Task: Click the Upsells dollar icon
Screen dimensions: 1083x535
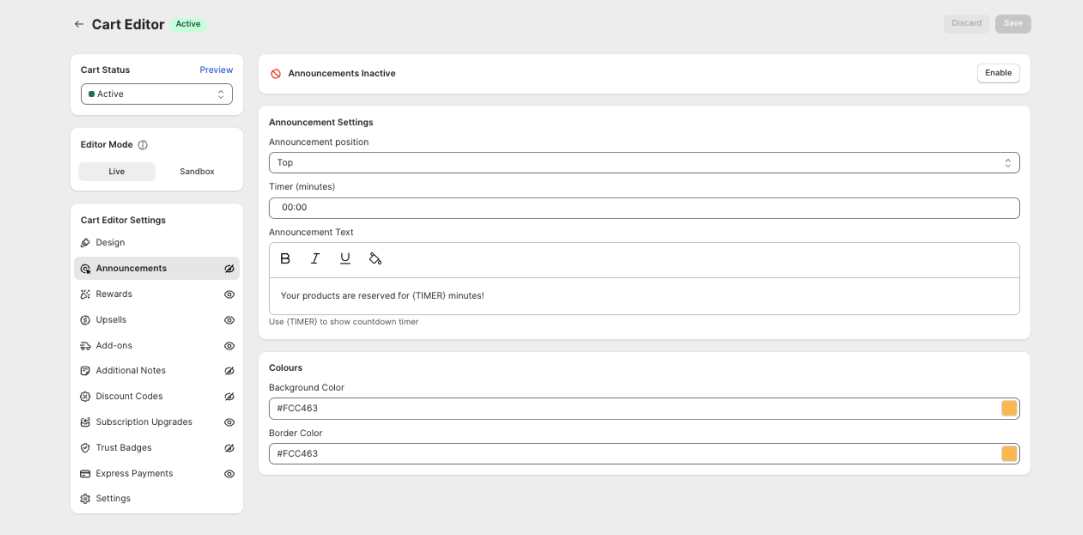Action: [85, 320]
